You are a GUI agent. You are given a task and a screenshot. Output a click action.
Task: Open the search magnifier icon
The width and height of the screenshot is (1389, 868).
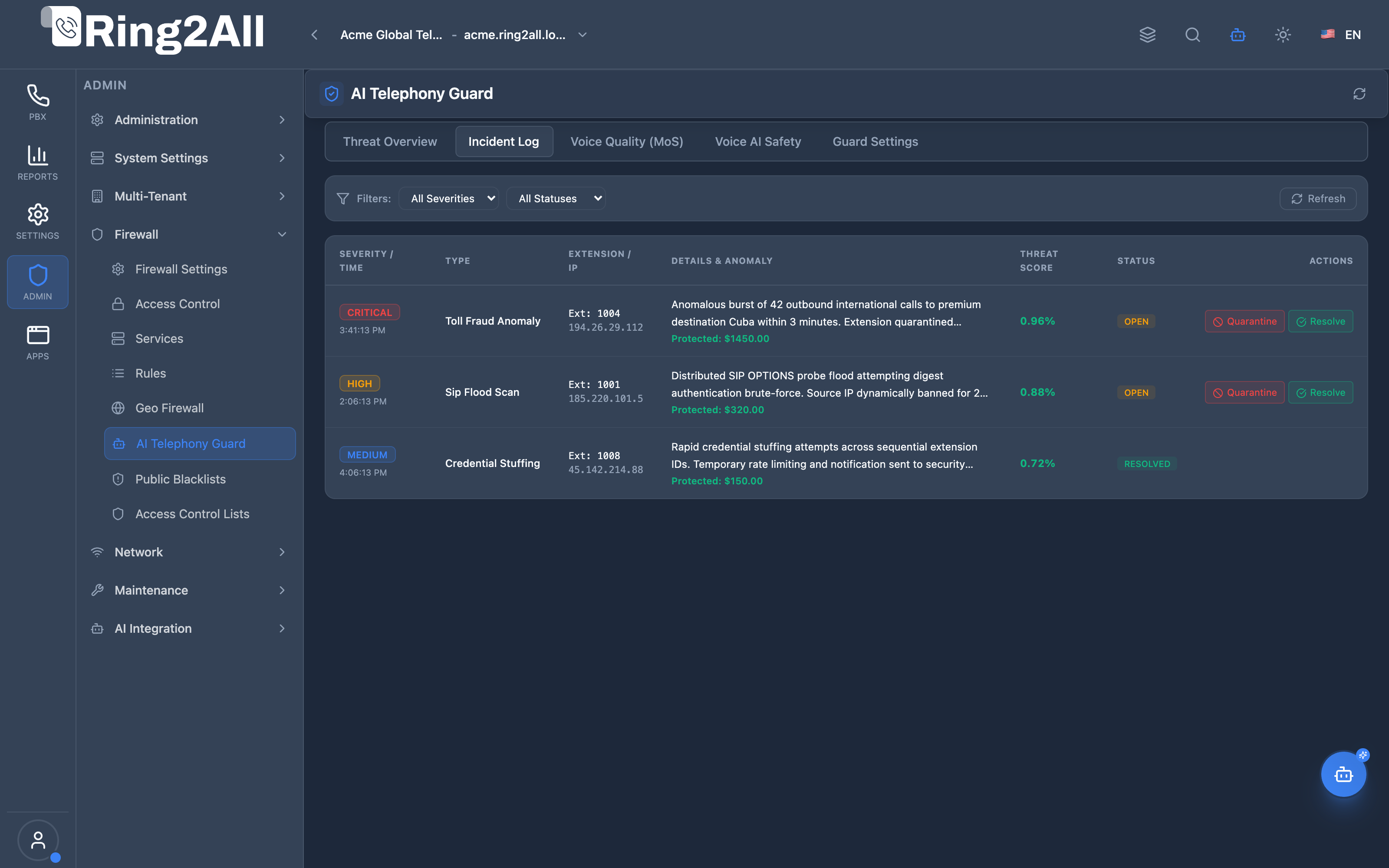(1193, 35)
